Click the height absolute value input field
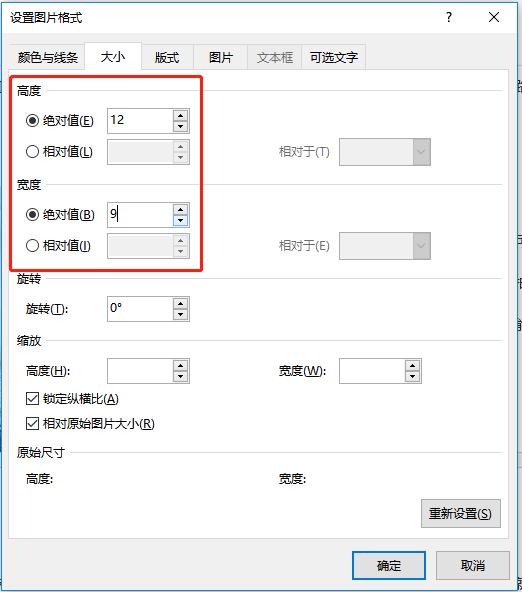 point(140,121)
